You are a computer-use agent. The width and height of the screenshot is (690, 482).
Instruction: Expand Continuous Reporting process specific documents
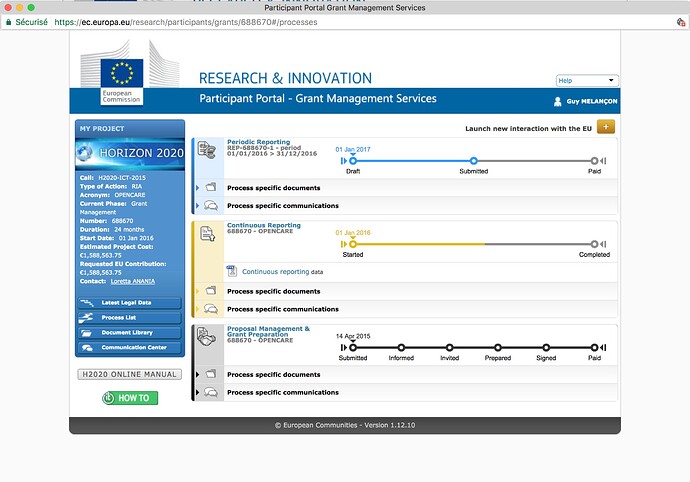(197, 291)
